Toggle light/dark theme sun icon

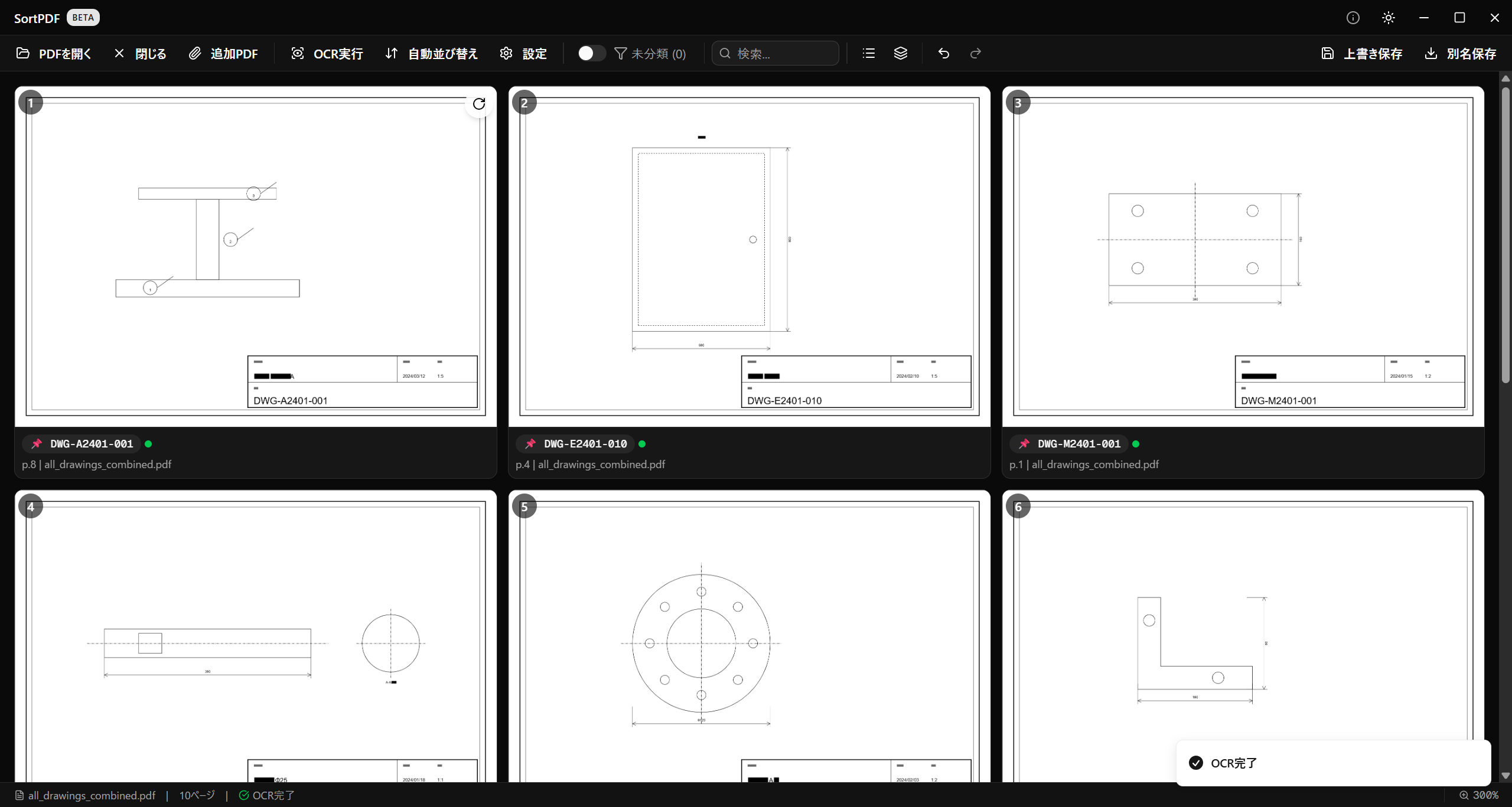pos(1388,18)
